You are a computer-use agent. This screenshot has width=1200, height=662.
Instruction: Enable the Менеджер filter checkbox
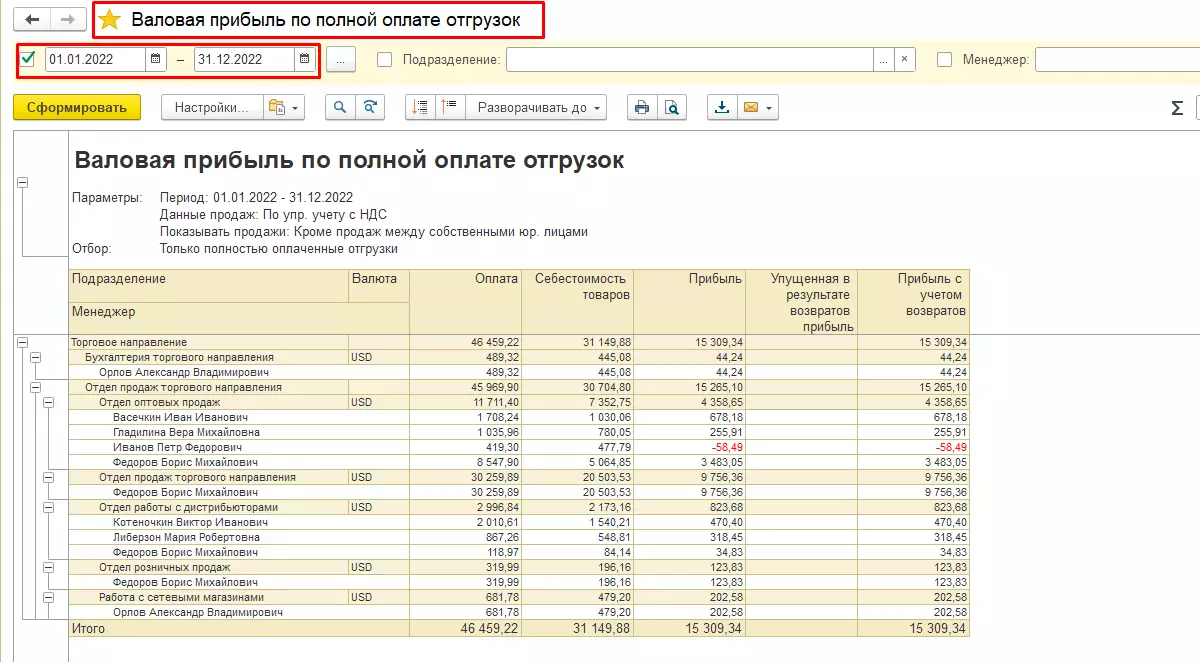(944, 60)
